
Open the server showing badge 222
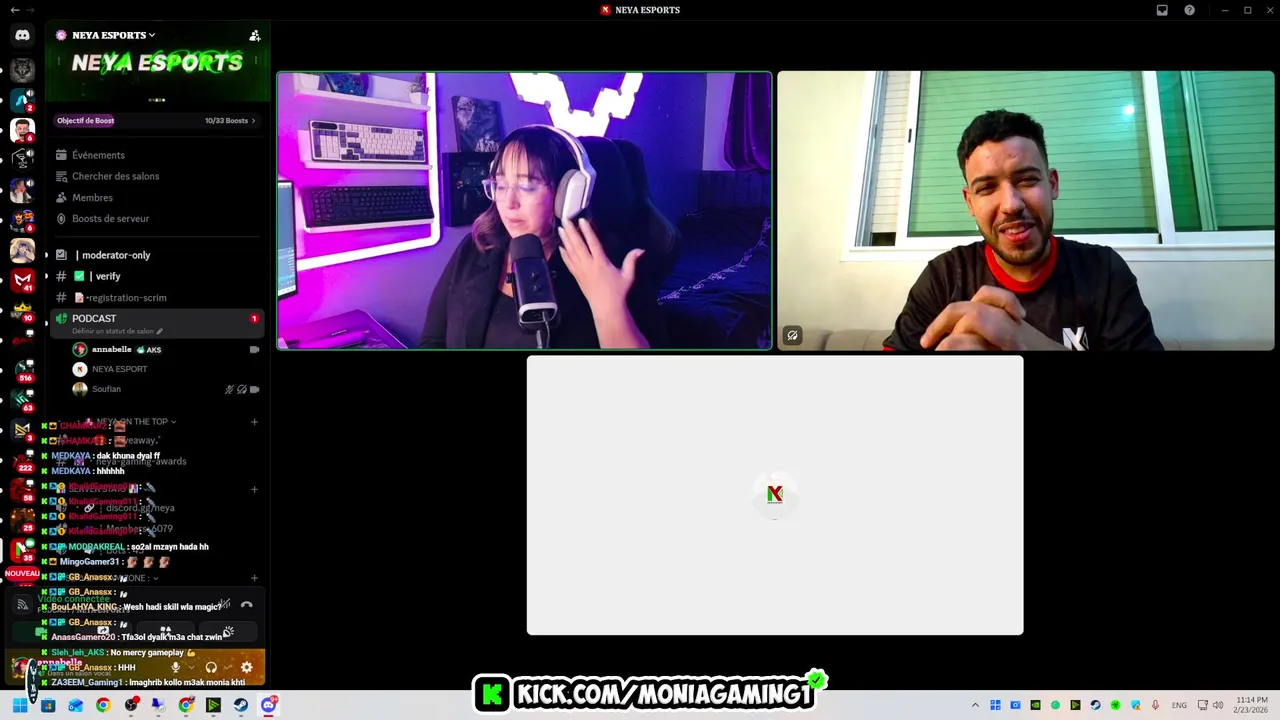pyautogui.click(x=22, y=461)
